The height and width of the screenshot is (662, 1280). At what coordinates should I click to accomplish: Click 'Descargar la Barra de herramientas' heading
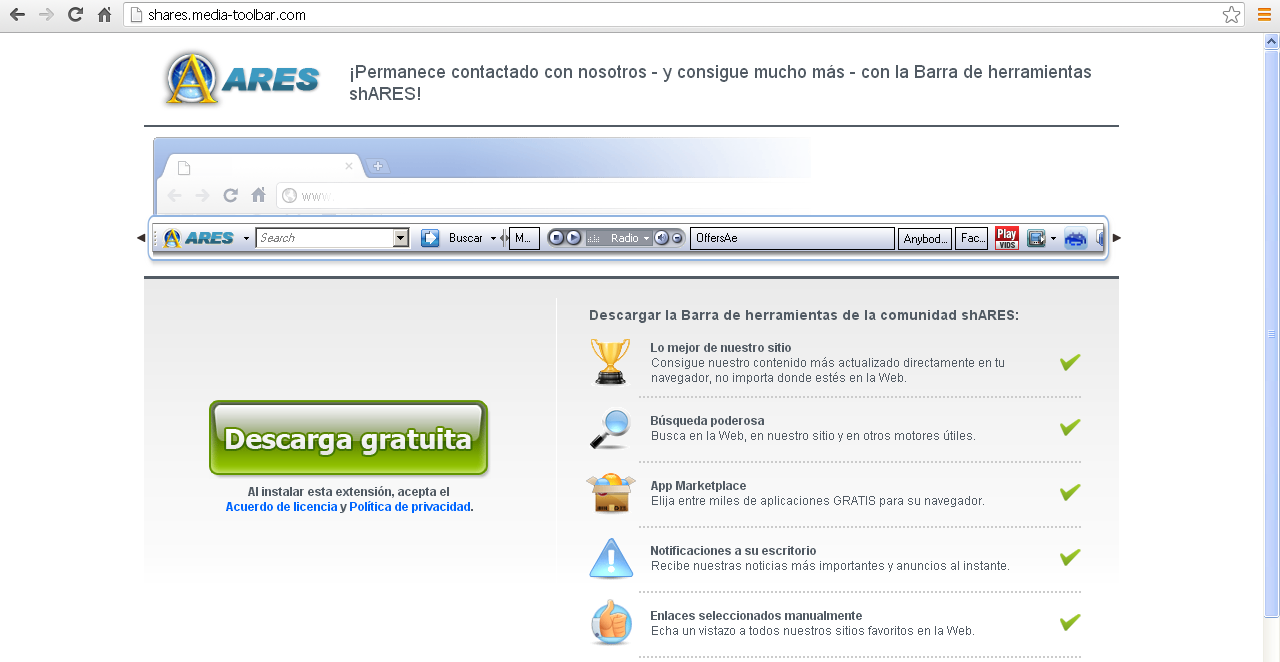pos(804,315)
